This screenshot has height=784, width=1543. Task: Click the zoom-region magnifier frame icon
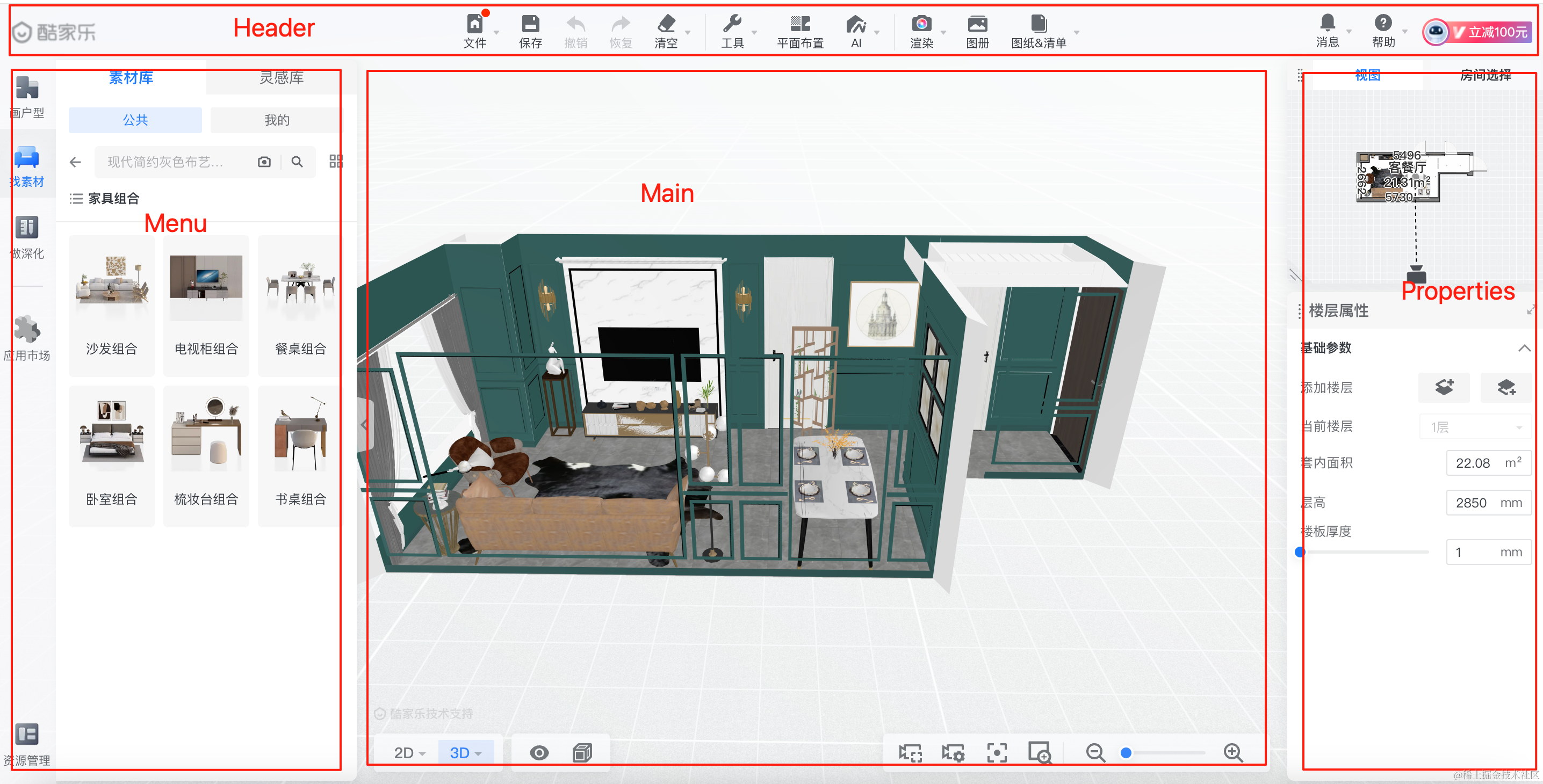pyautogui.click(x=1039, y=752)
